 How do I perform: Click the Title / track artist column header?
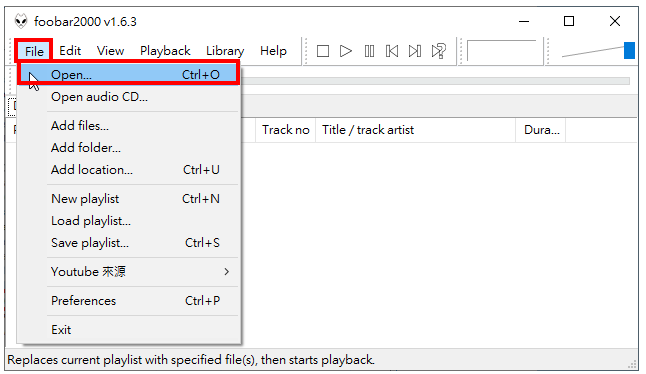point(416,130)
